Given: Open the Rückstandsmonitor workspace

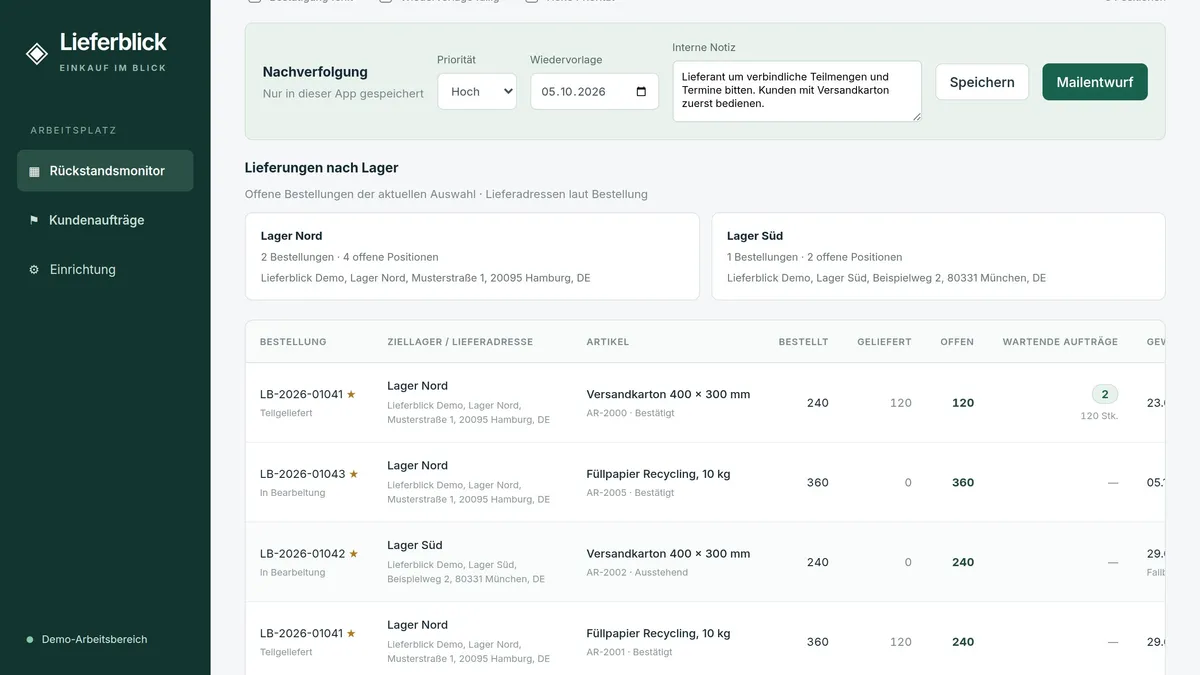Looking at the screenshot, I should (105, 171).
